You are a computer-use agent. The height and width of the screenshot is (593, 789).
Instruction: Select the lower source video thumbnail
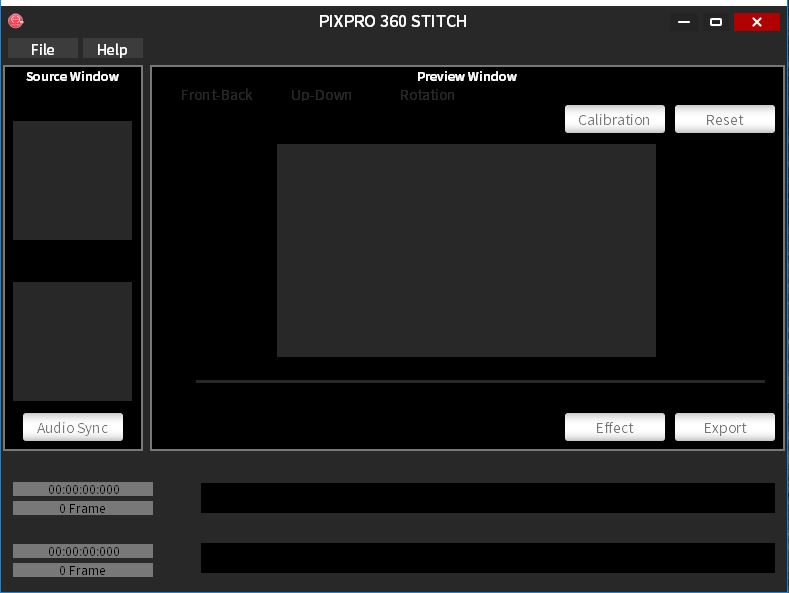tap(73, 341)
